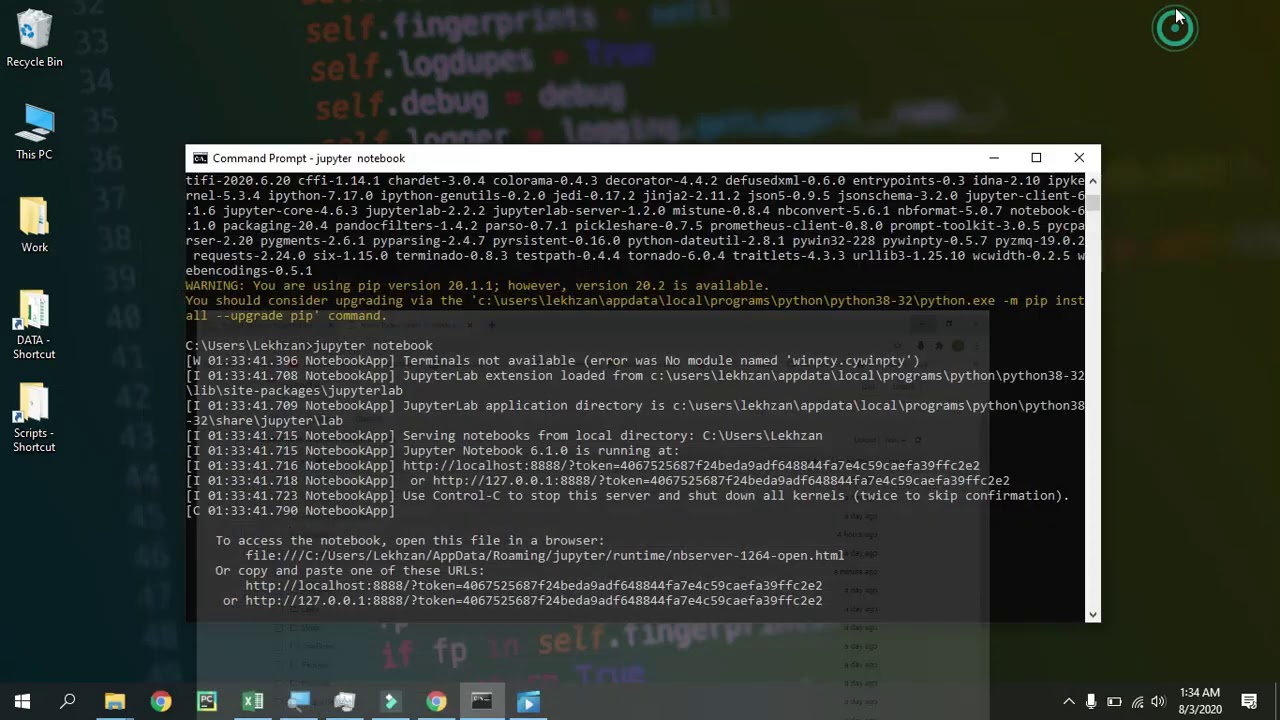Open the Chrome icon beside Command Prompt icon
Image resolution: width=1280 pixels, height=720 pixels.
437,702
